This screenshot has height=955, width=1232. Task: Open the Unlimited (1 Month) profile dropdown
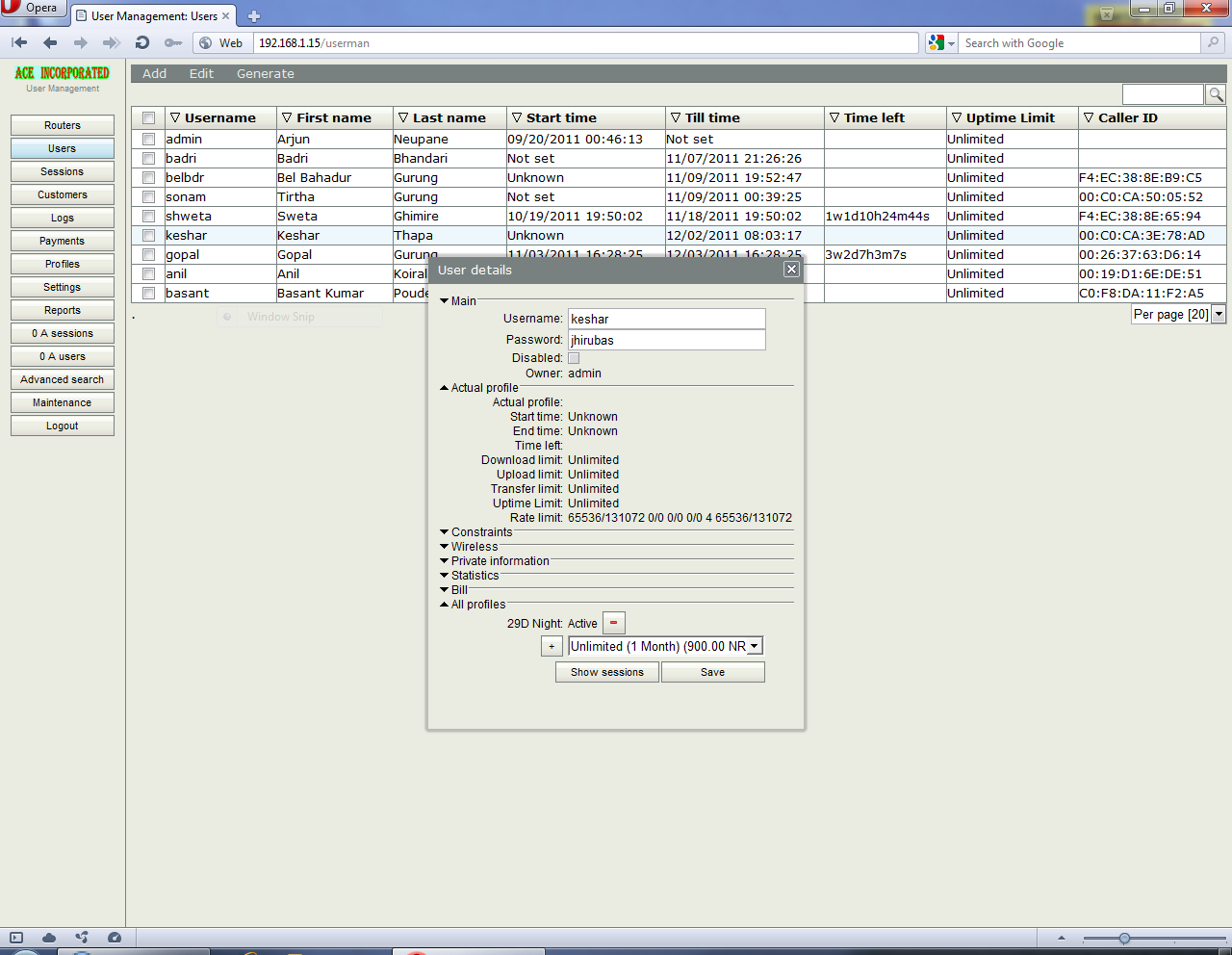tap(666, 646)
